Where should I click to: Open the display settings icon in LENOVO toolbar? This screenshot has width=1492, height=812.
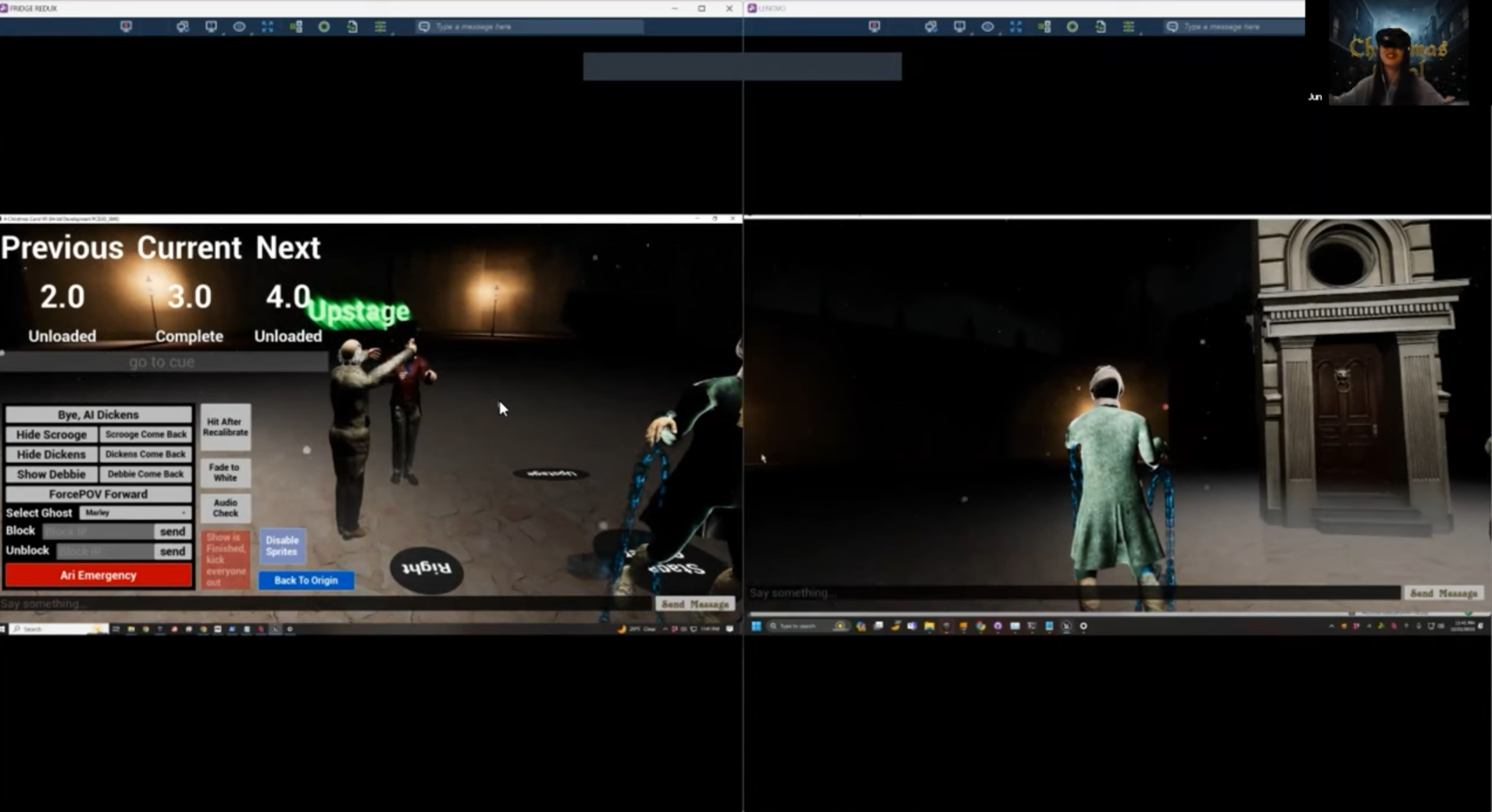pos(959,27)
